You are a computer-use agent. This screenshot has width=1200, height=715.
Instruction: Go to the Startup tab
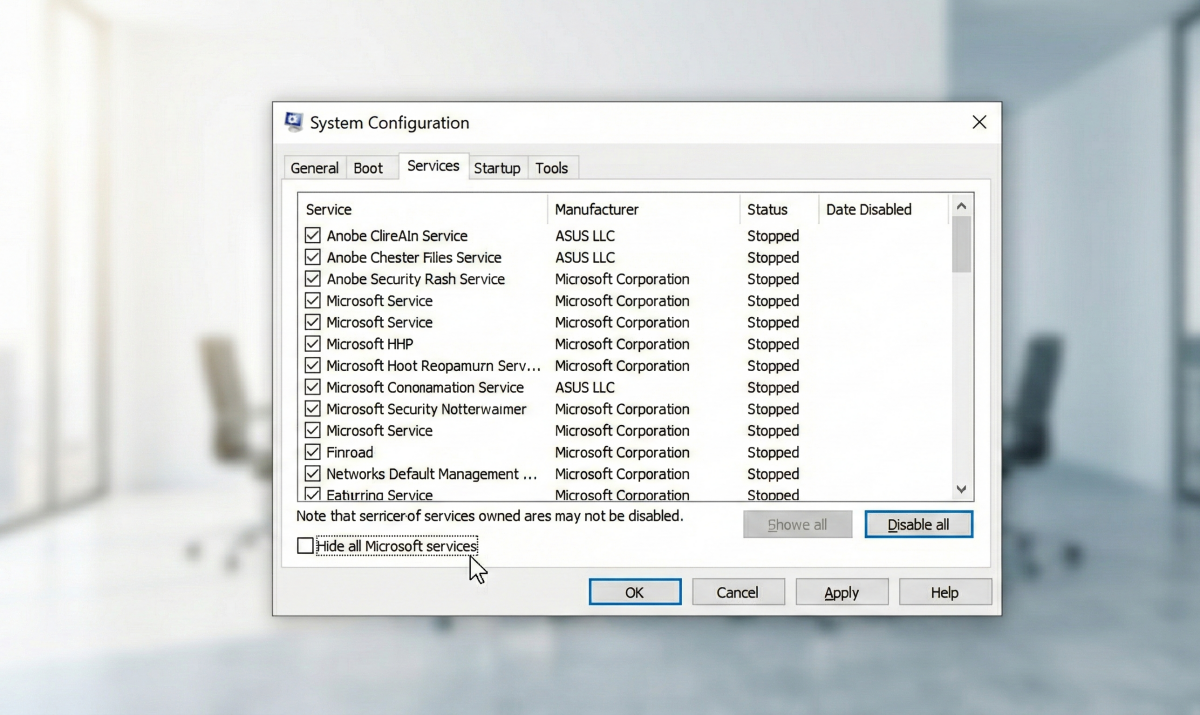click(x=497, y=168)
